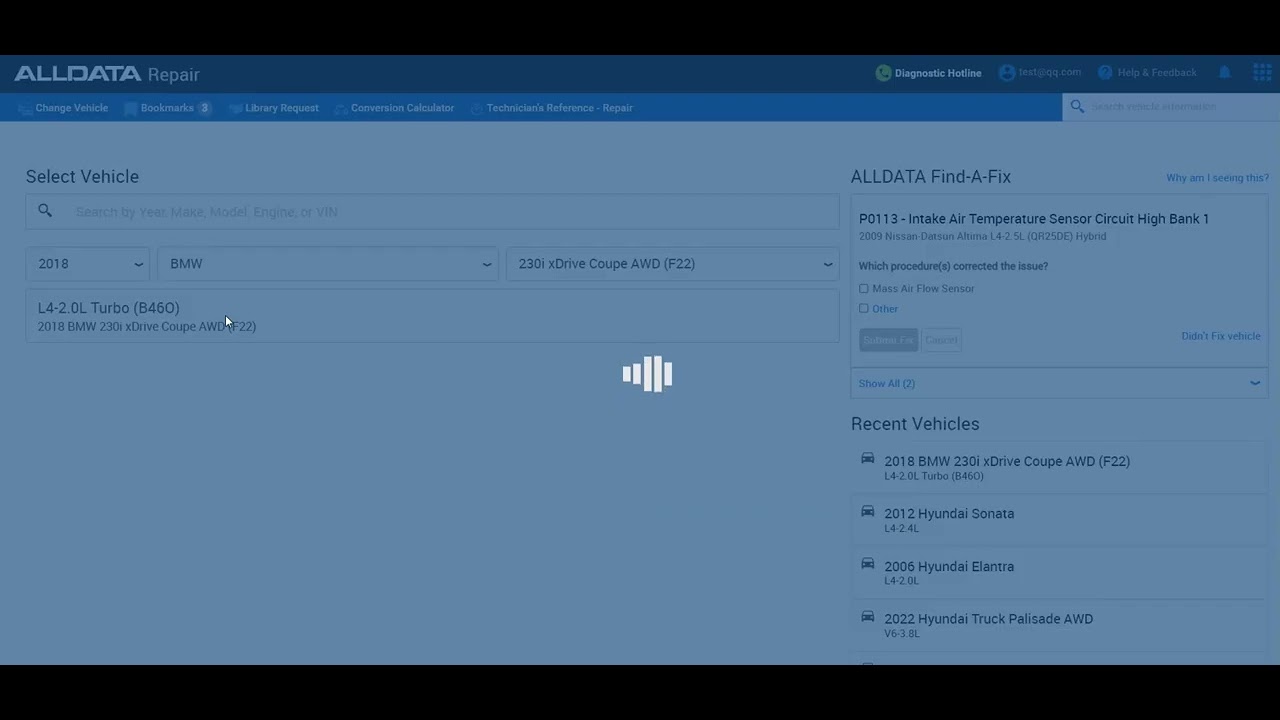This screenshot has width=1280, height=720.
Task: Click the magnifier in top search bar
Action: pyautogui.click(x=1077, y=106)
